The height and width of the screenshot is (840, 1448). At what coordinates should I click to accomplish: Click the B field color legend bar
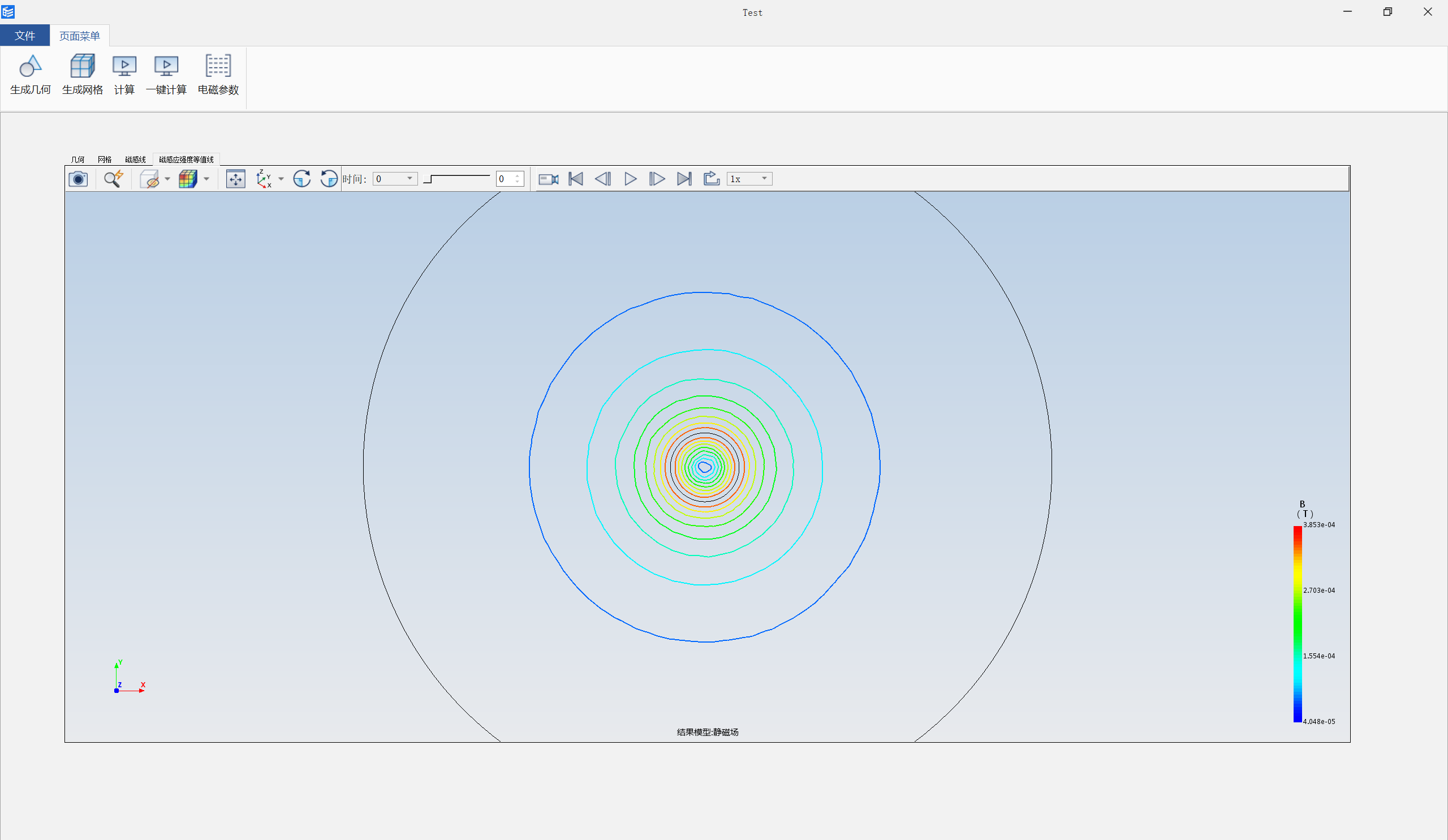click(x=1297, y=624)
